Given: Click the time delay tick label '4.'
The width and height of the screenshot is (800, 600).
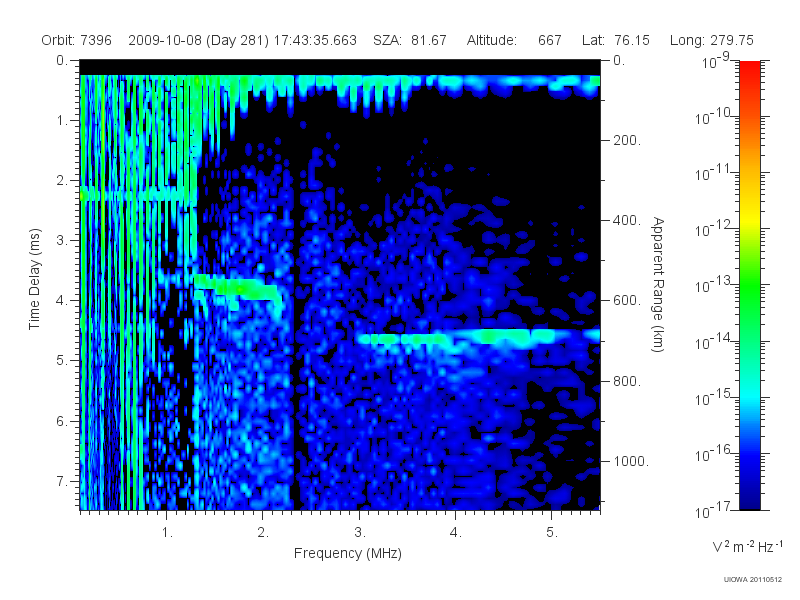Looking at the screenshot, I should [x=62, y=301].
